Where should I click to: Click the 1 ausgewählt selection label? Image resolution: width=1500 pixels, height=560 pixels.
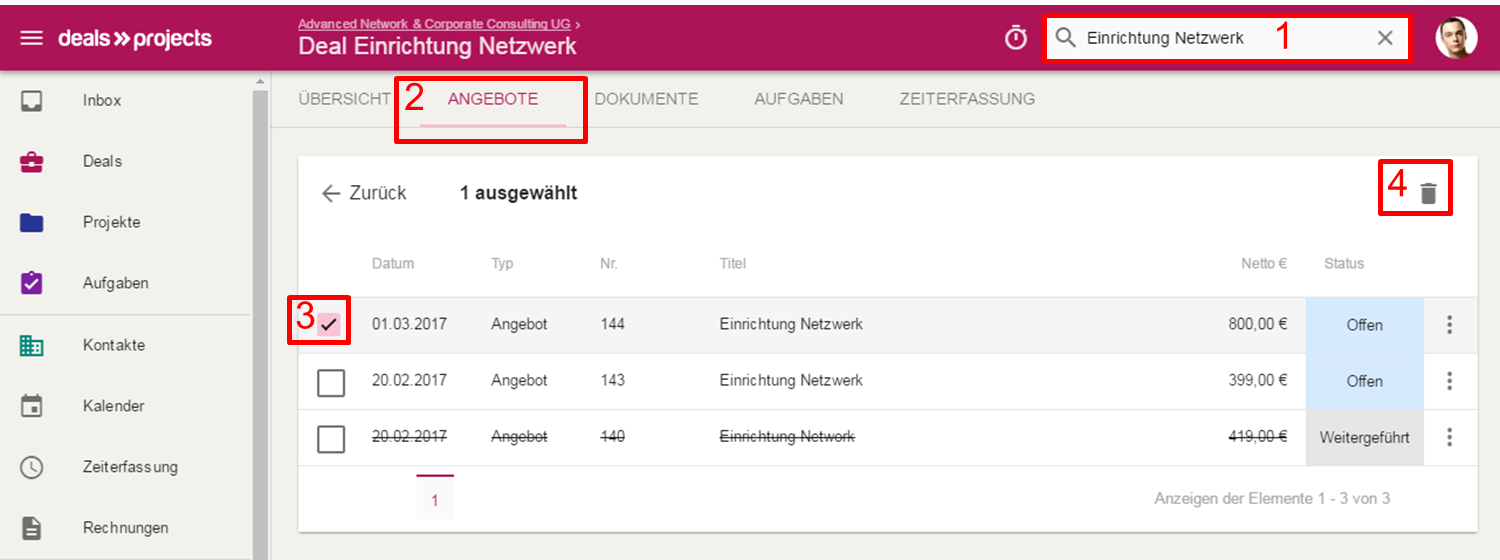[518, 193]
